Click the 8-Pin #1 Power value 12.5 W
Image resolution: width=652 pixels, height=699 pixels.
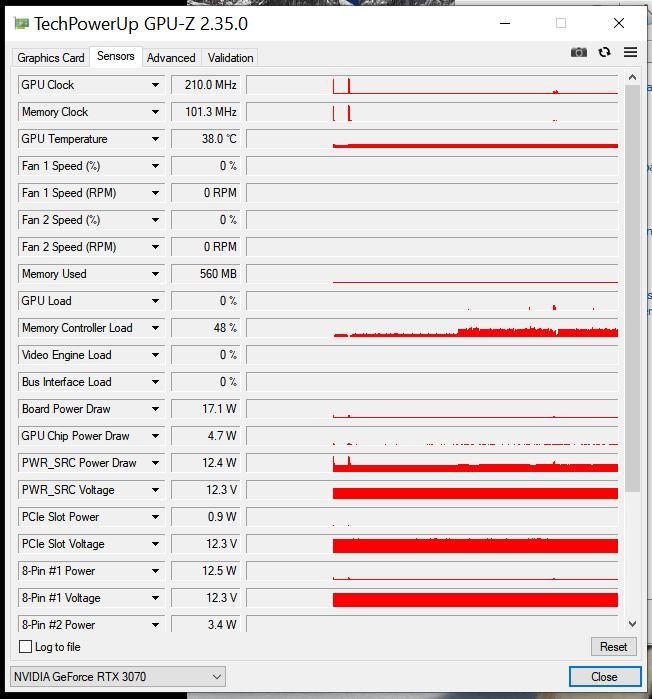(x=206, y=571)
